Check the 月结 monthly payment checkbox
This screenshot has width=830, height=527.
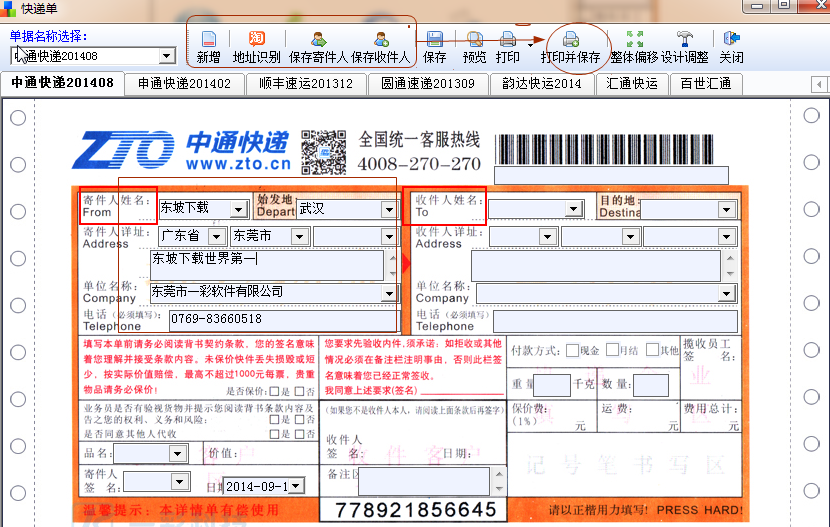pyautogui.click(x=612, y=351)
